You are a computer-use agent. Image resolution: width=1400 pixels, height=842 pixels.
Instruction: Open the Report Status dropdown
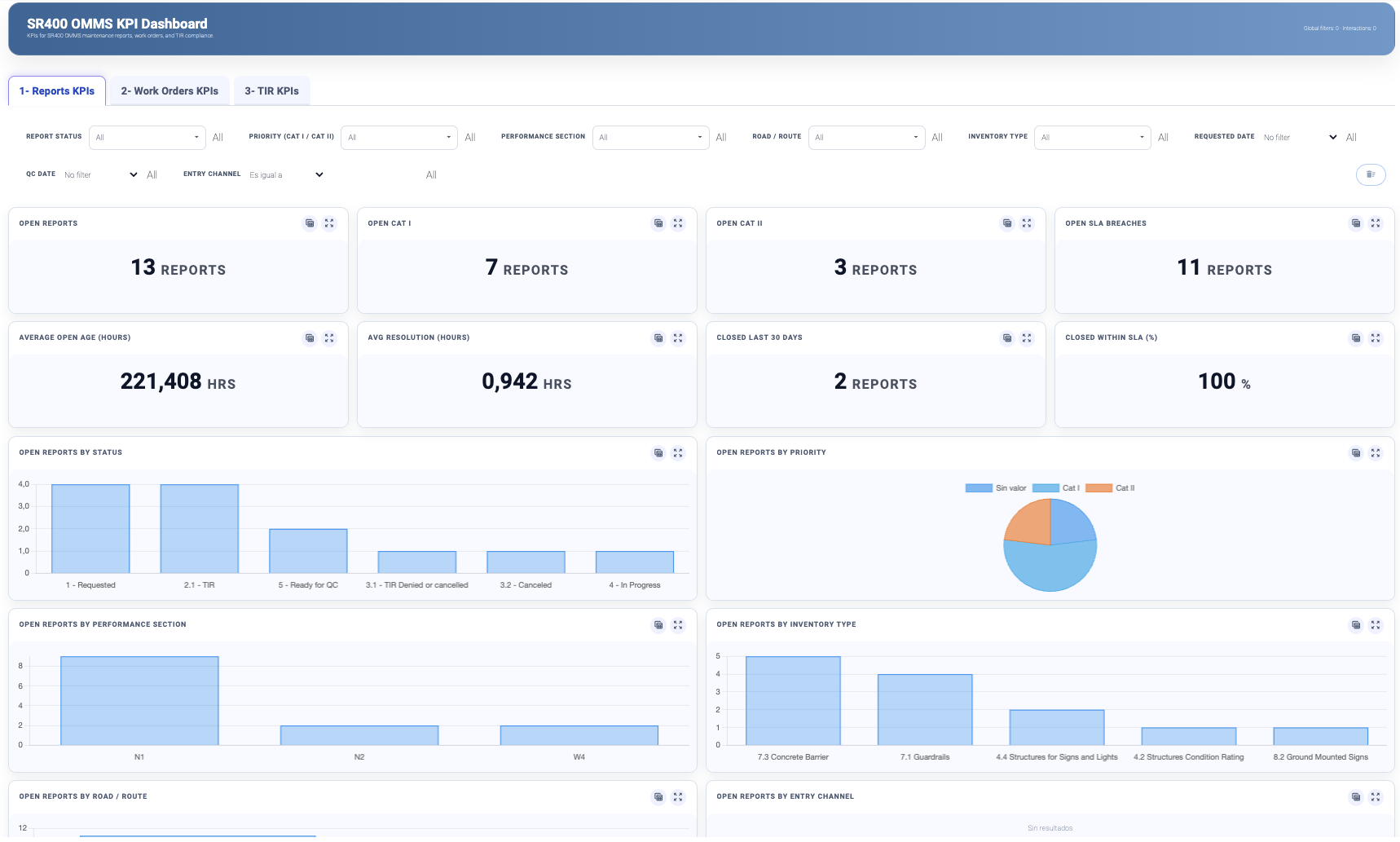point(147,137)
